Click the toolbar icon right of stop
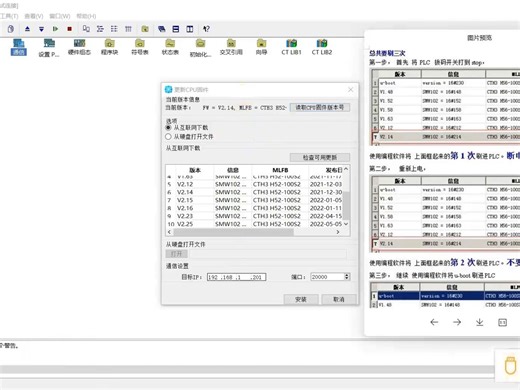Viewport: 520px width, 390px height. (x=86, y=29)
